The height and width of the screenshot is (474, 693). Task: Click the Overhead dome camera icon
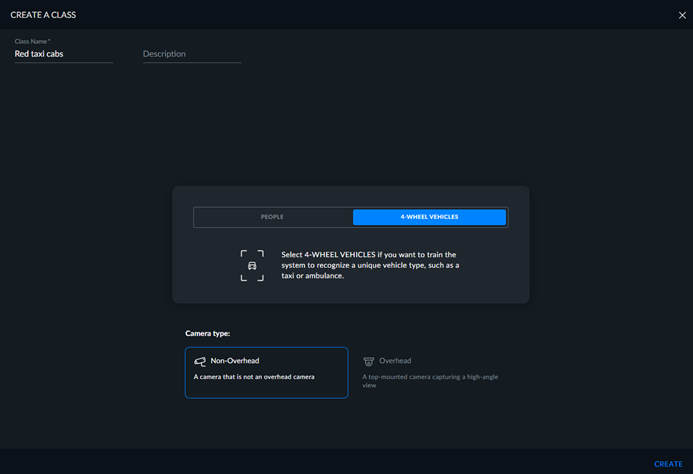[x=369, y=361]
